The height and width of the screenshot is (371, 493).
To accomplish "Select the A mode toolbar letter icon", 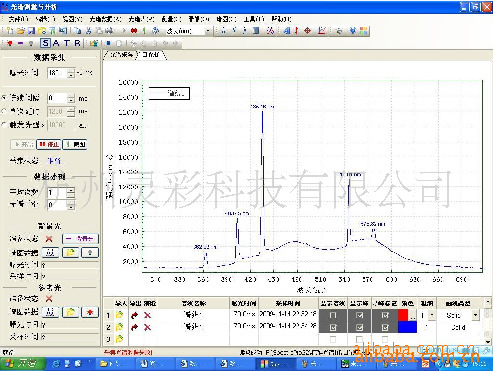I will click(56, 43).
